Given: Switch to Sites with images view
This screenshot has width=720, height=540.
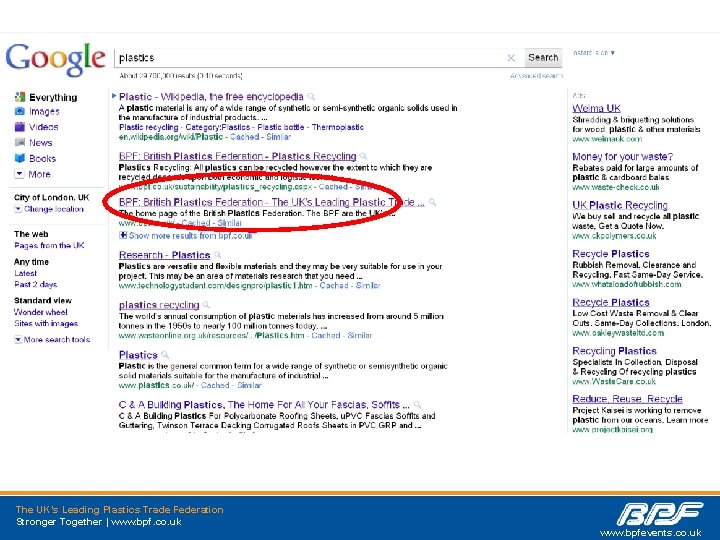Looking at the screenshot, I should point(46,323).
